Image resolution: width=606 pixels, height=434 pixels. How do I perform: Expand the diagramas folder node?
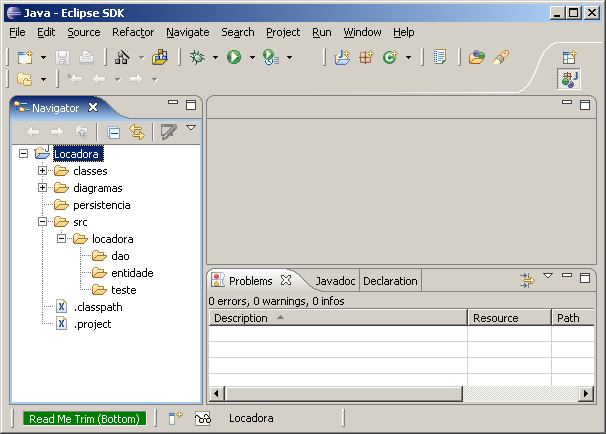point(43,188)
